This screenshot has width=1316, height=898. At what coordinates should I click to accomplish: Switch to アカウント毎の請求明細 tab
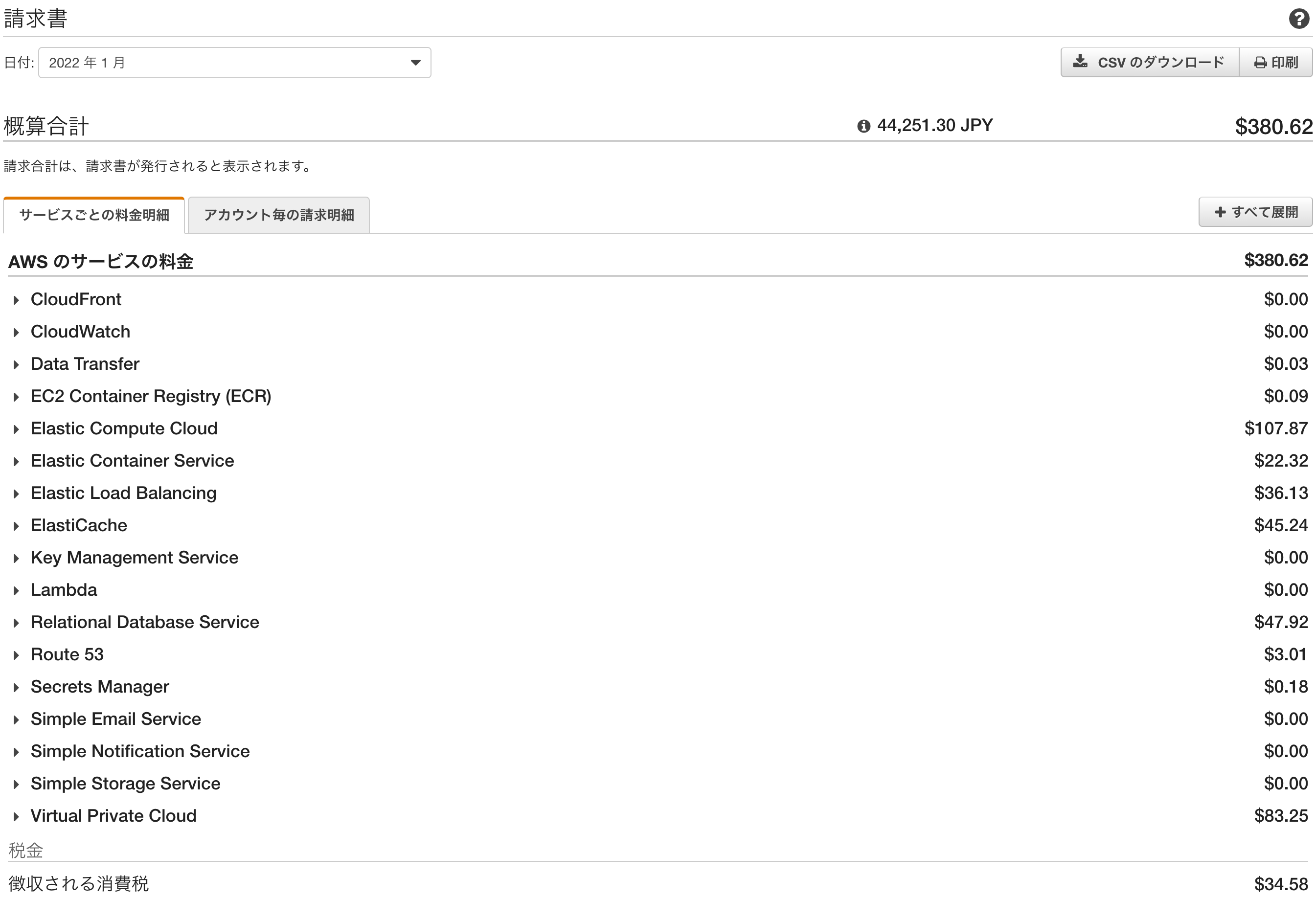point(278,215)
